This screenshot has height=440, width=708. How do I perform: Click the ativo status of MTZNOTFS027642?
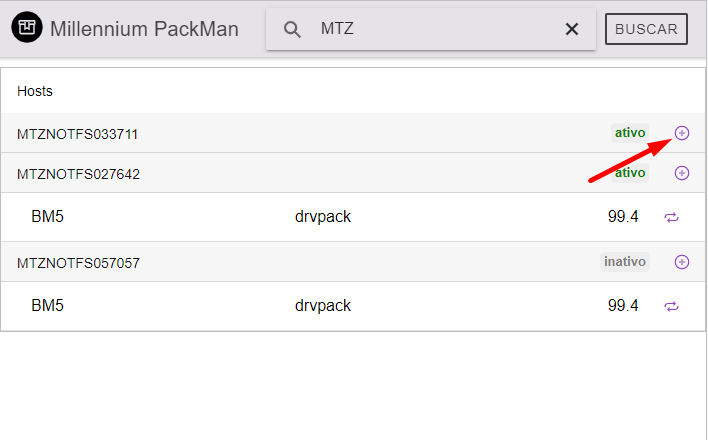(x=630, y=172)
